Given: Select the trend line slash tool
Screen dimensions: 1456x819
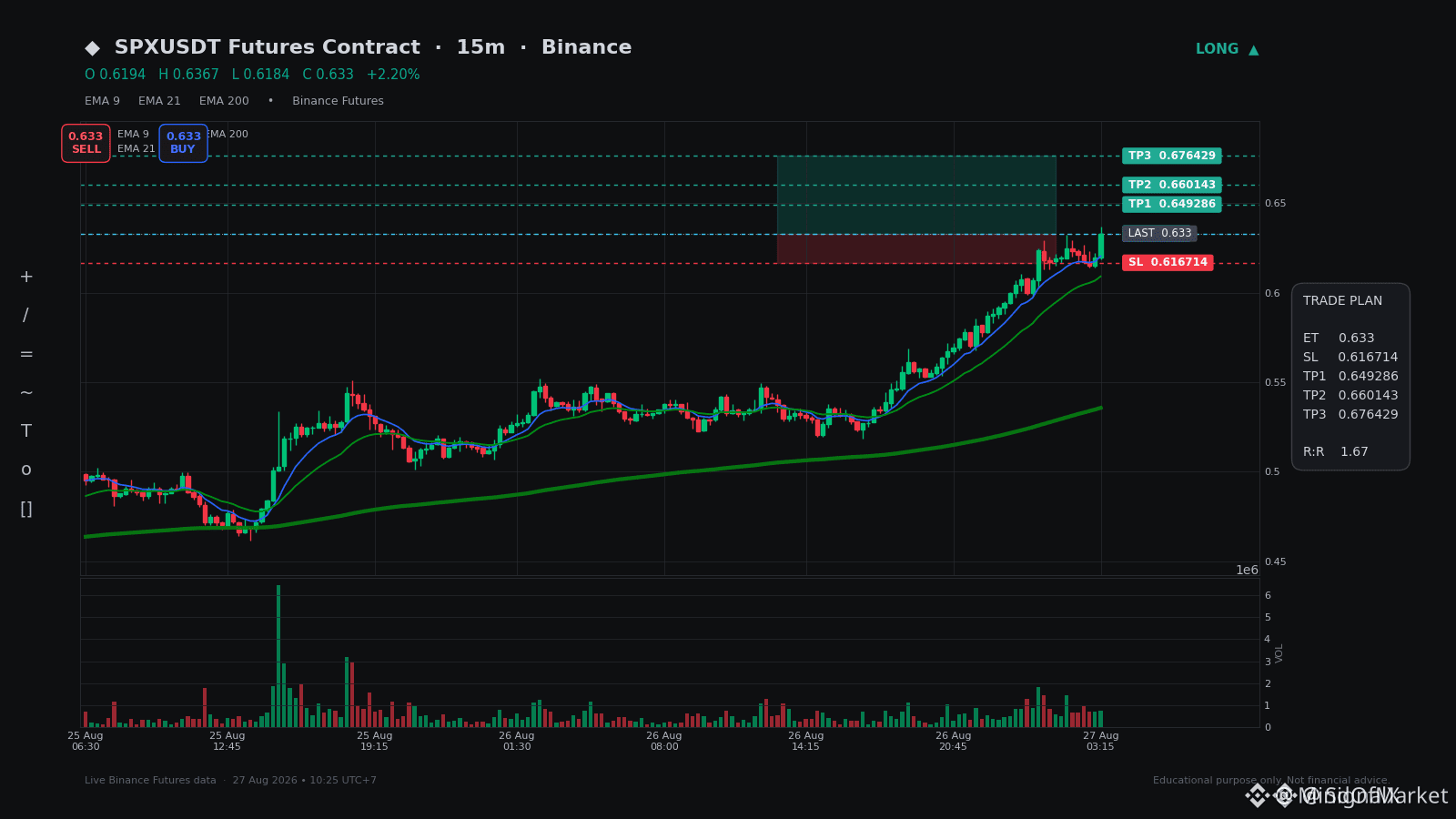Looking at the screenshot, I should tap(26, 316).
